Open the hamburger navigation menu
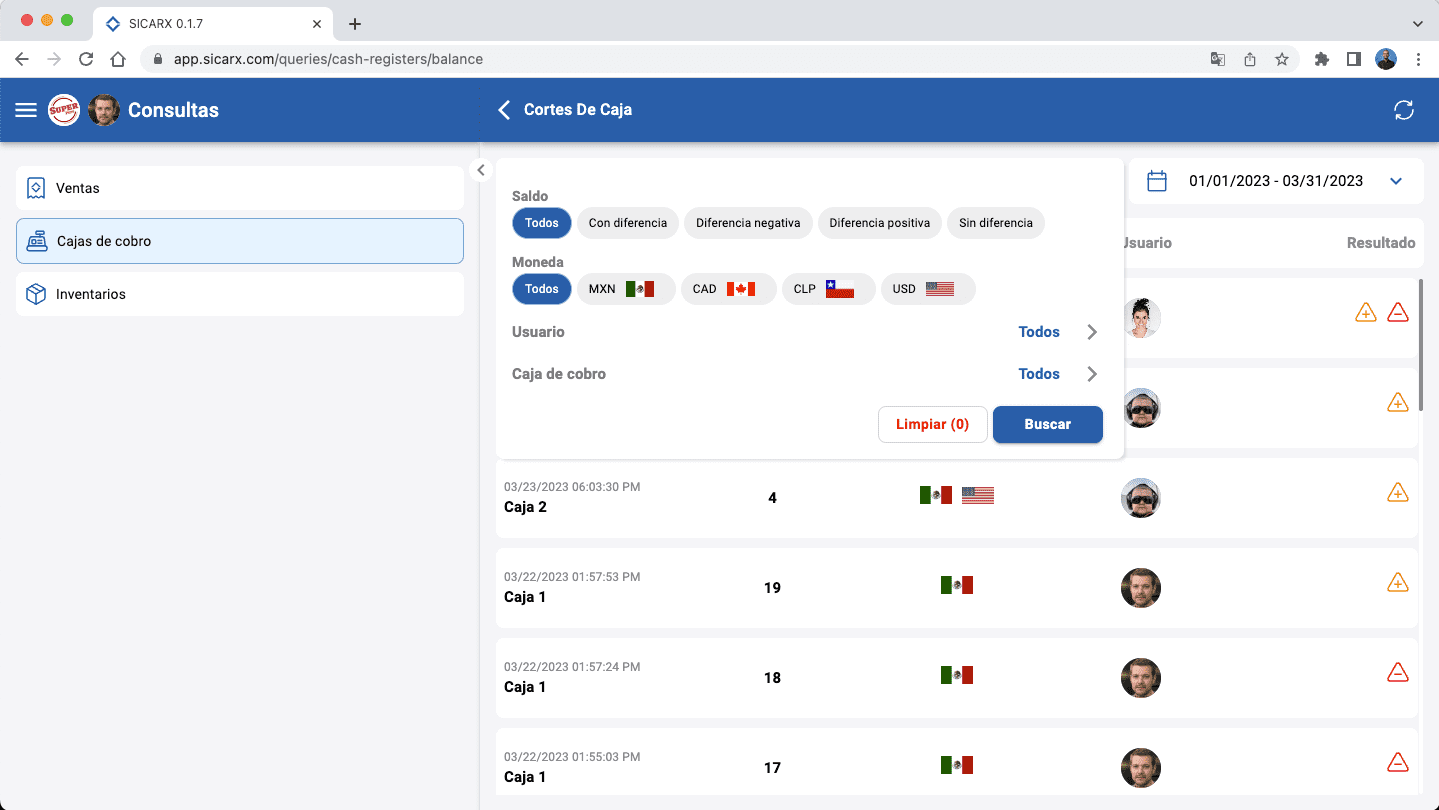Image resolution: width=1439 pixels, height=810 pixels. (x=26, y=110)
